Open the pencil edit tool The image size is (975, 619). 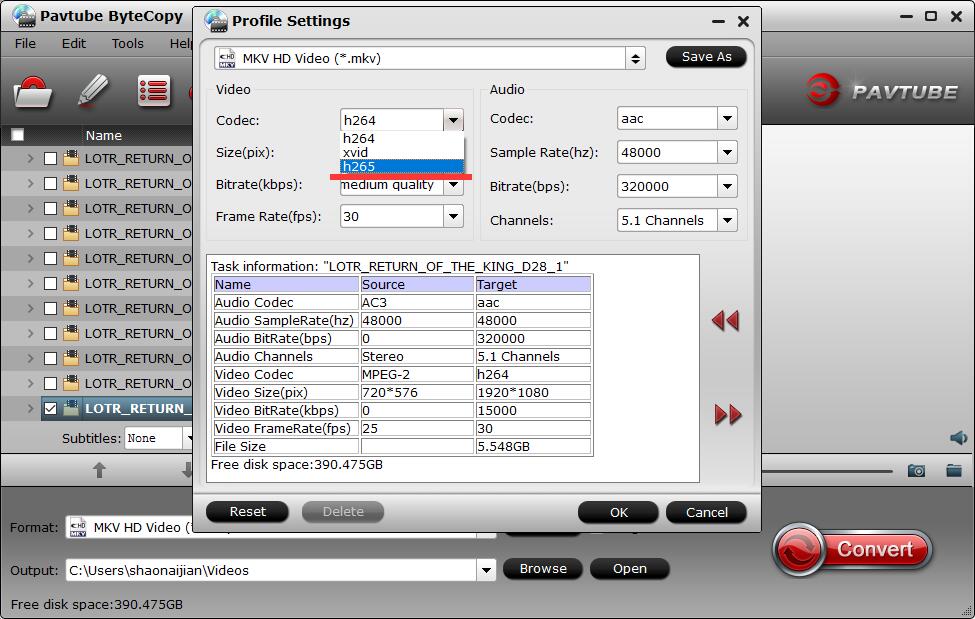click(93, 91)
